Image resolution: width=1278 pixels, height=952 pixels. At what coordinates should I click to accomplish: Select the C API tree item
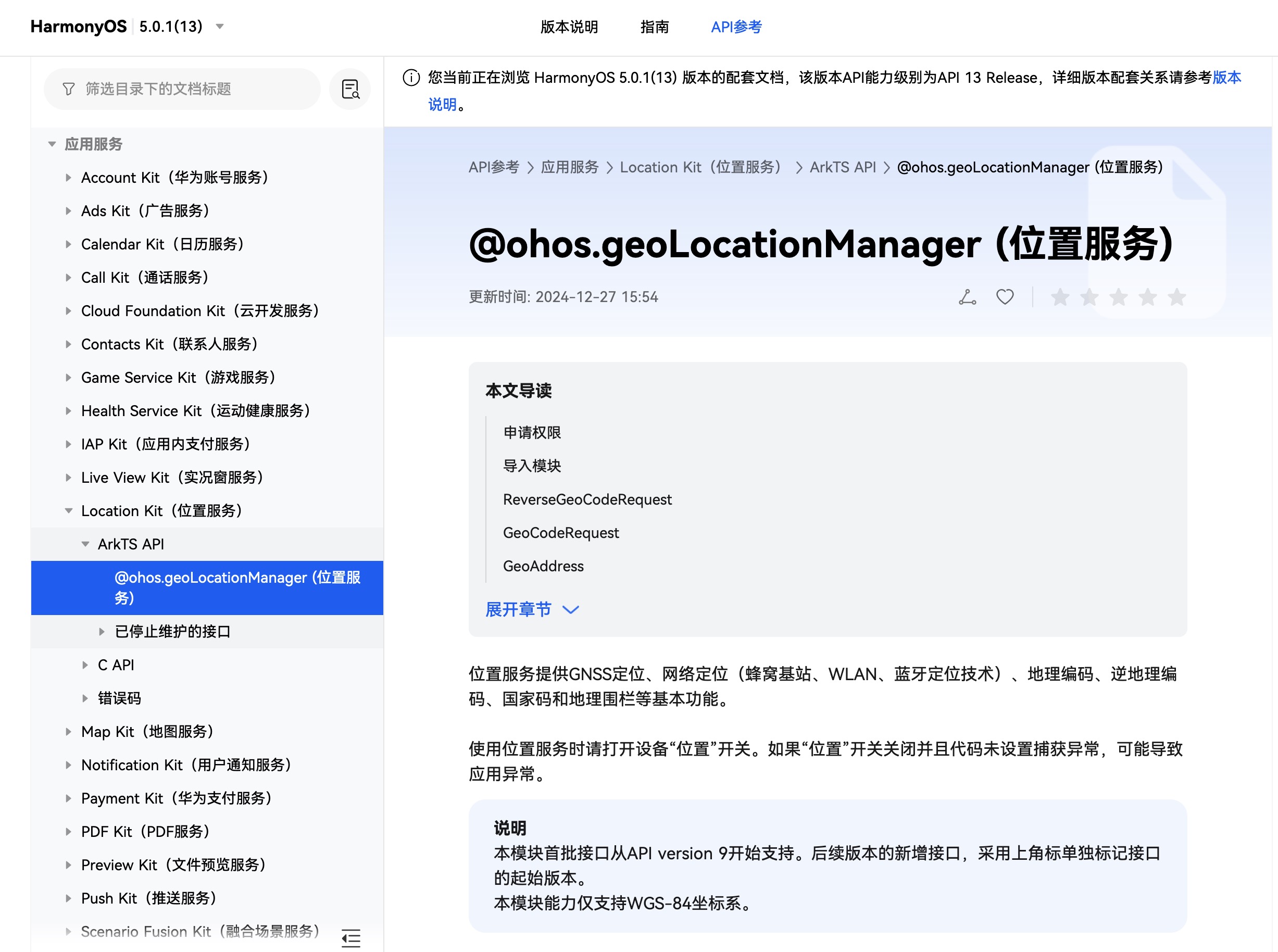pos(116,665)
